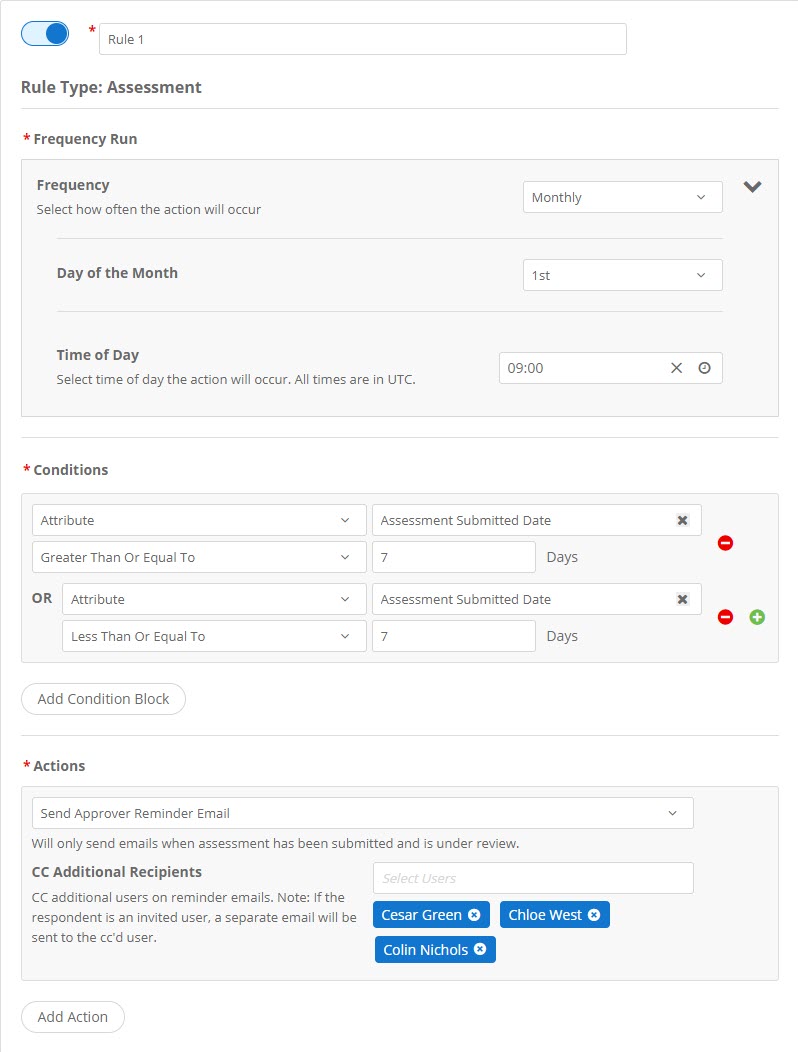798x1052 pixels.
Task: Delete the first condition with red minus icon
Action: (x=725, y=542)
